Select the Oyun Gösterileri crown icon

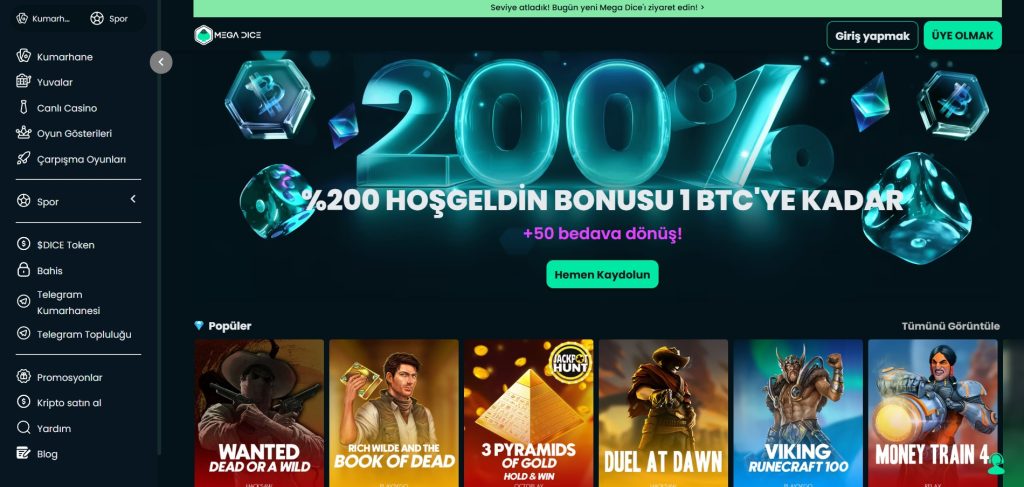click(24, 133)
